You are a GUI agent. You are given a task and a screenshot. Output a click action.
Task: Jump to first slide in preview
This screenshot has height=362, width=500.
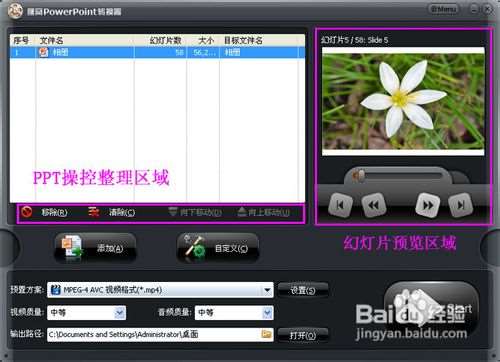(x=340, y=205)
